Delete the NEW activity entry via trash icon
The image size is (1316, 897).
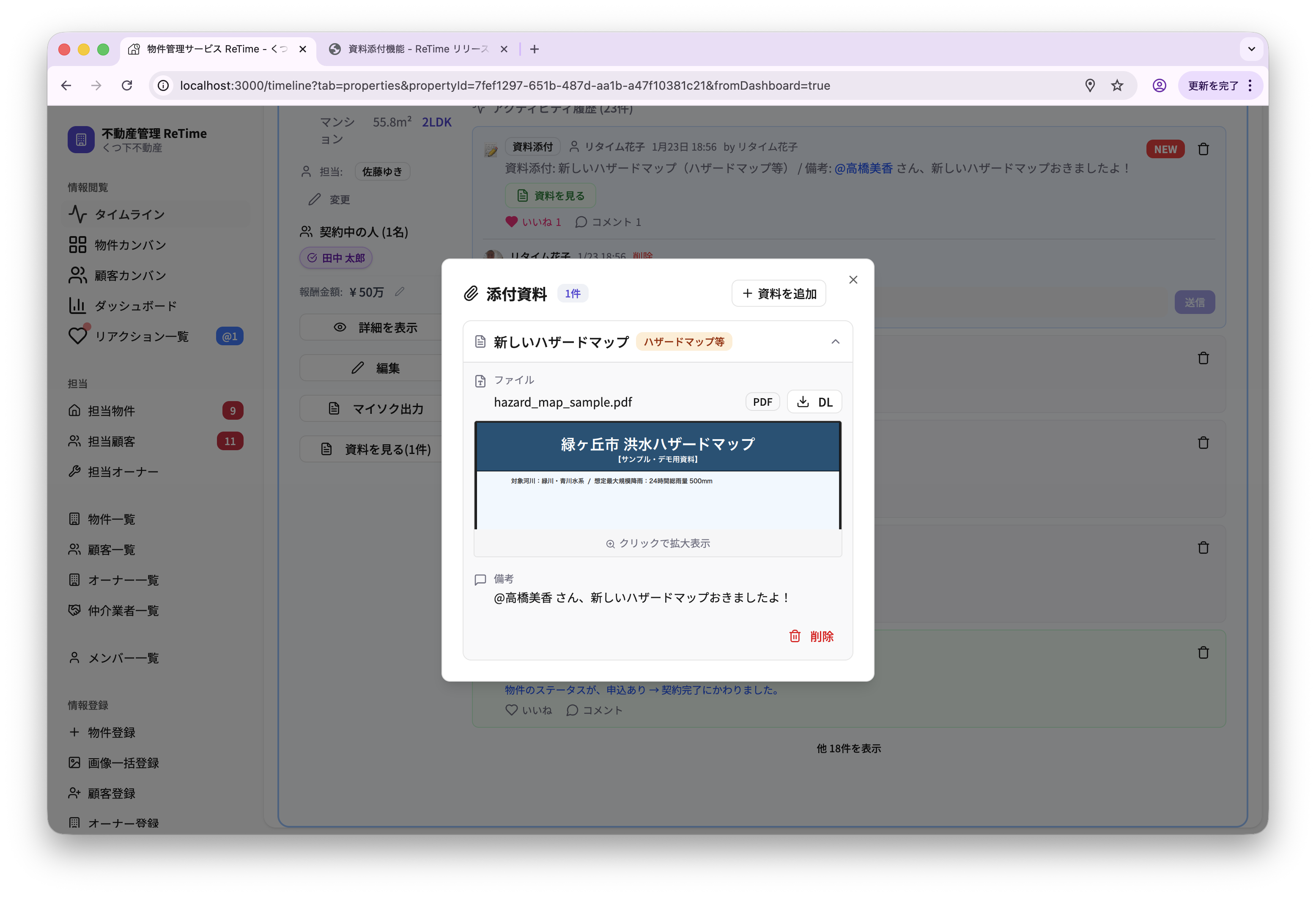pyautogui.click(x=1204, y=149)
